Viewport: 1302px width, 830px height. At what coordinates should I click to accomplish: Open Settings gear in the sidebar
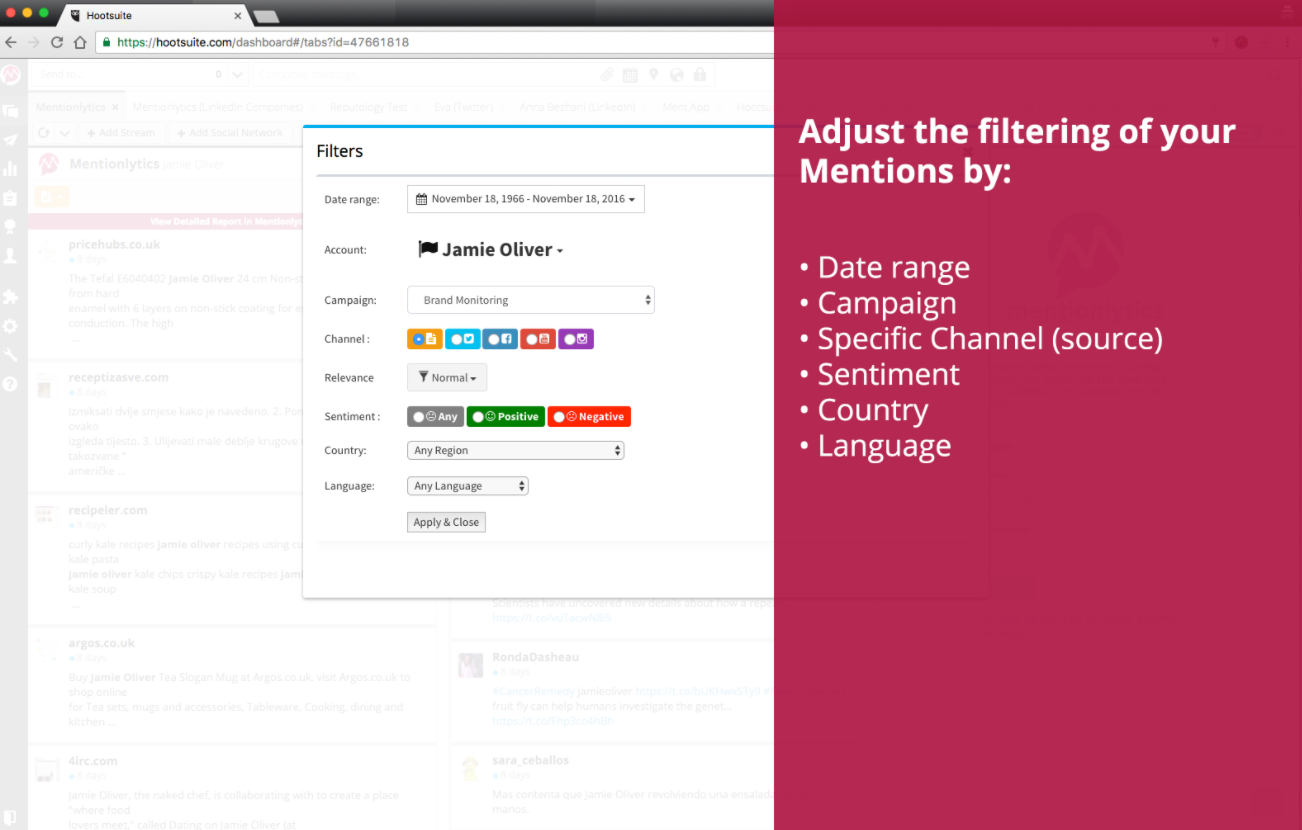pos(11,327)
